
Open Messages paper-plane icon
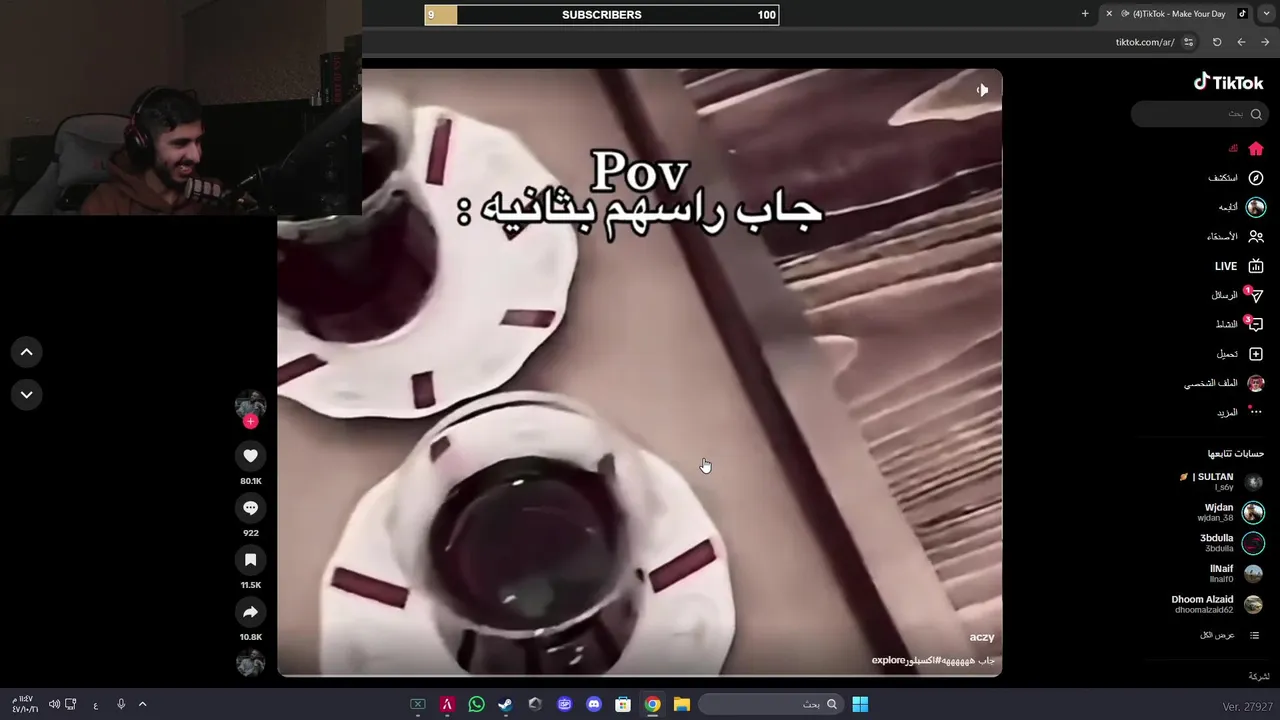pos(1255,295)
